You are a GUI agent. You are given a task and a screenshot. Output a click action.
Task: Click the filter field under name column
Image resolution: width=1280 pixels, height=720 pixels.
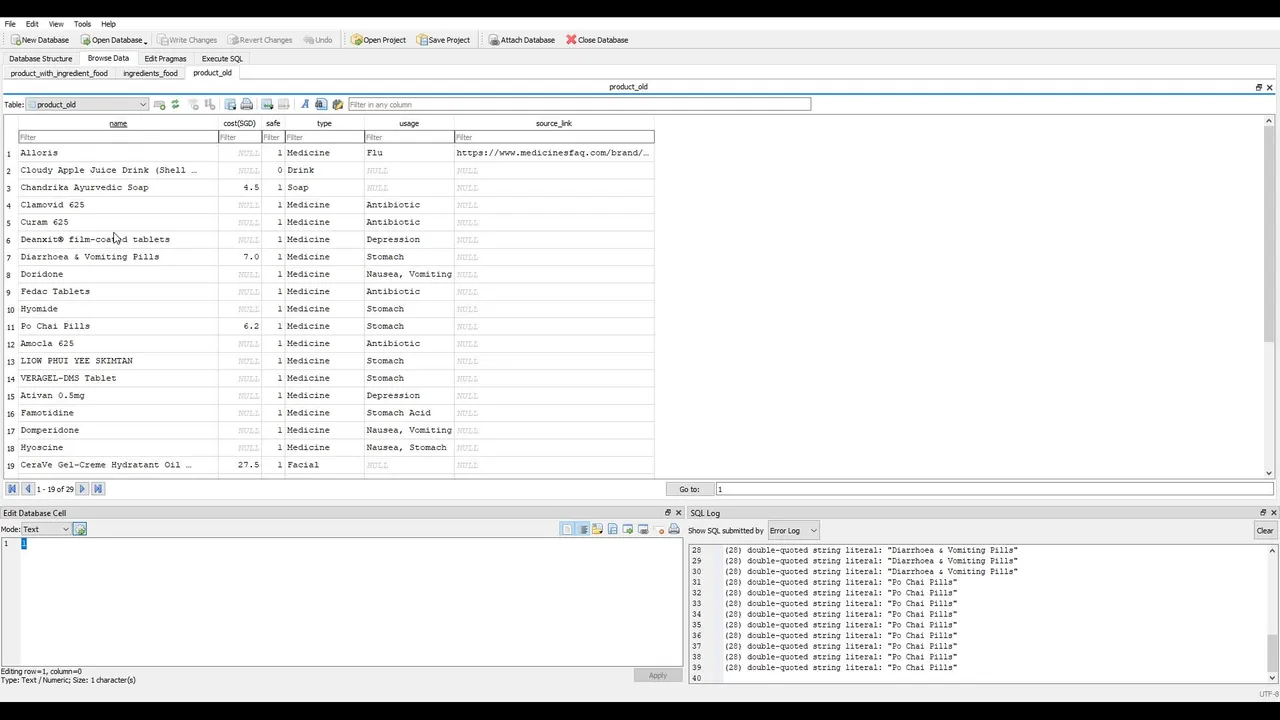pos(118,137)
